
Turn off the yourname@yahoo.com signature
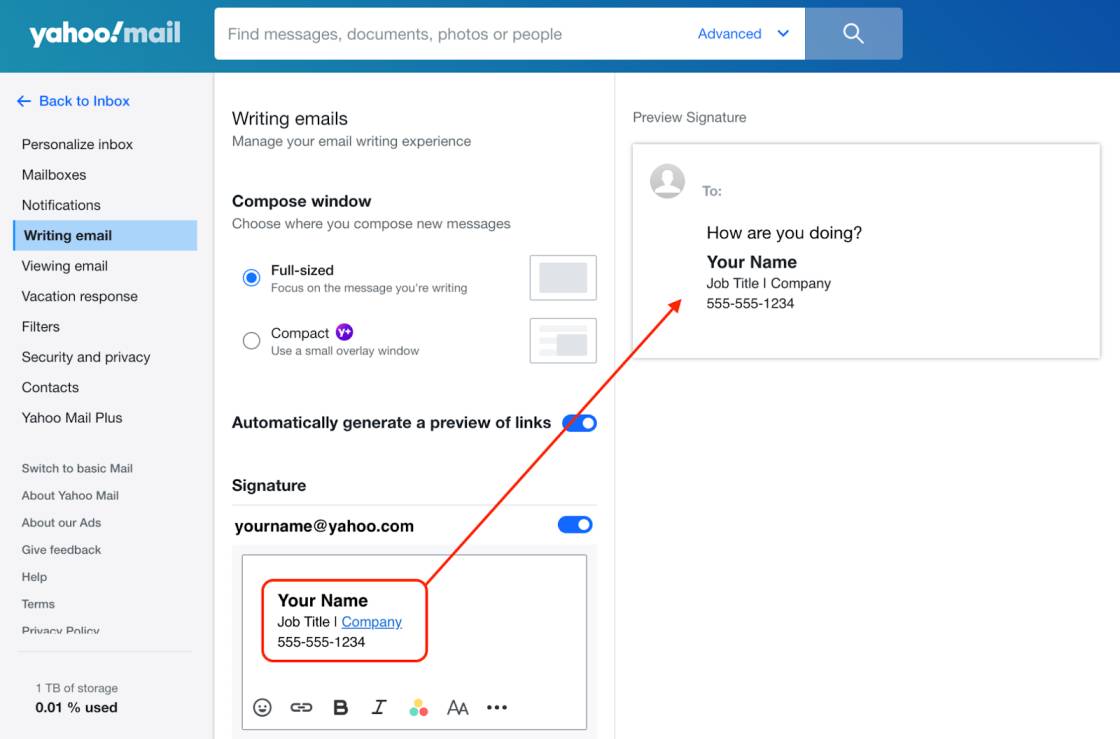pos(575,524)
